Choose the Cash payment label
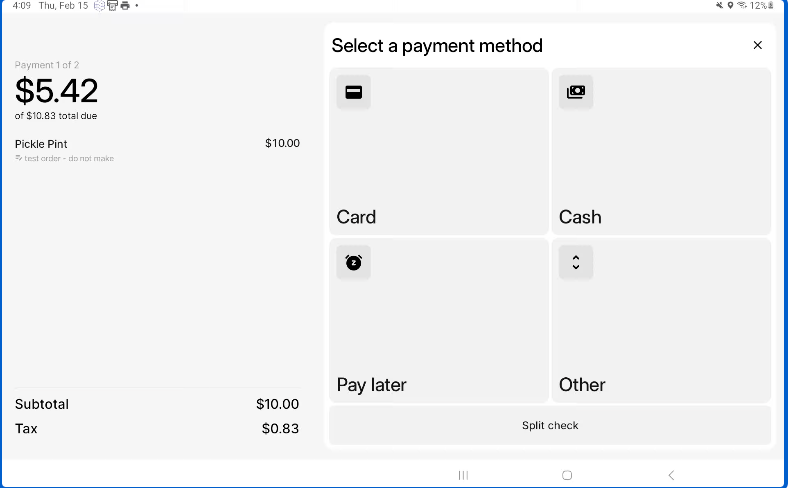788x488 pixels. coord(580,217)
